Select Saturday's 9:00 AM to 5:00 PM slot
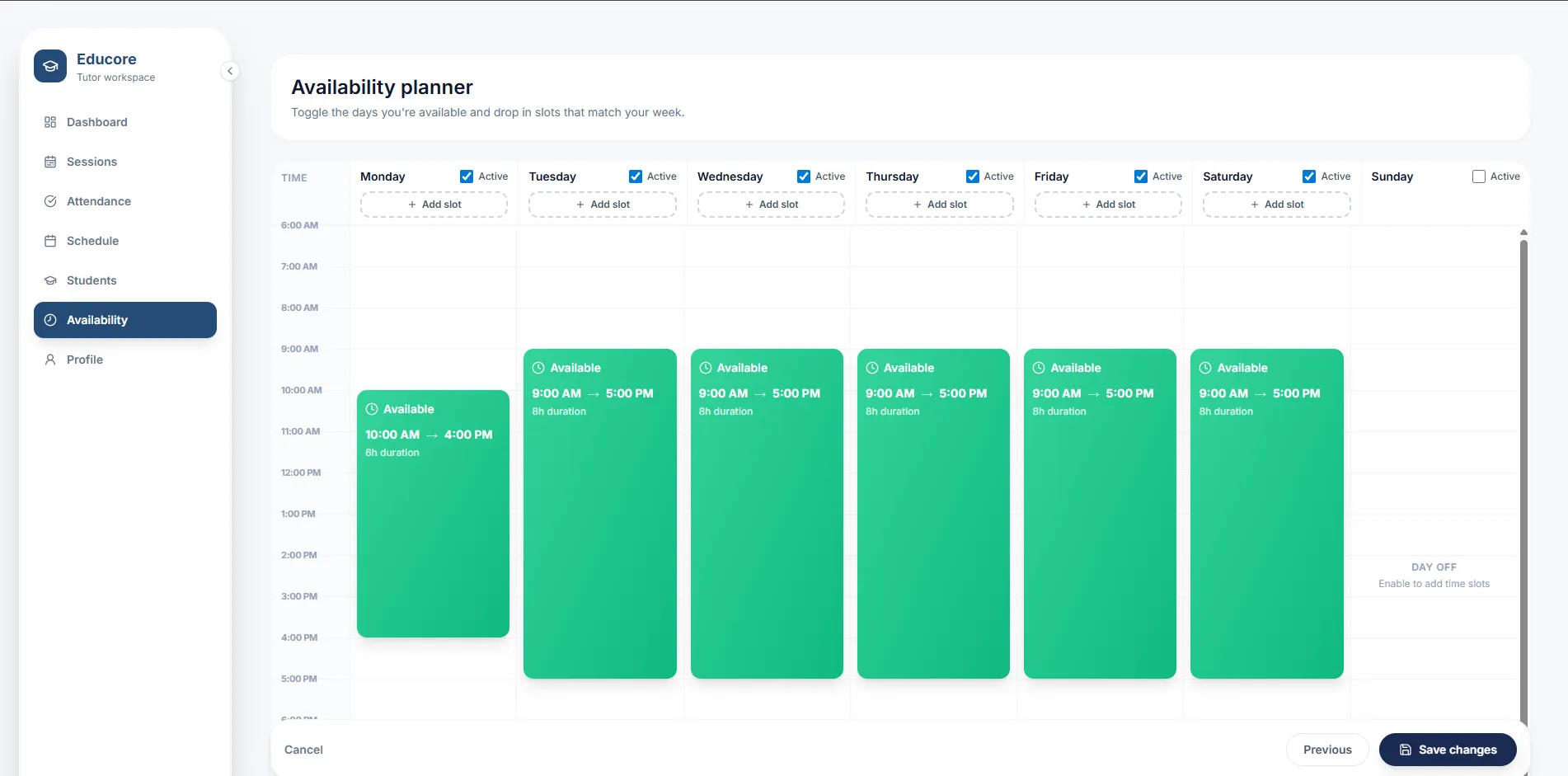1568x776 pixels. 1267,514
